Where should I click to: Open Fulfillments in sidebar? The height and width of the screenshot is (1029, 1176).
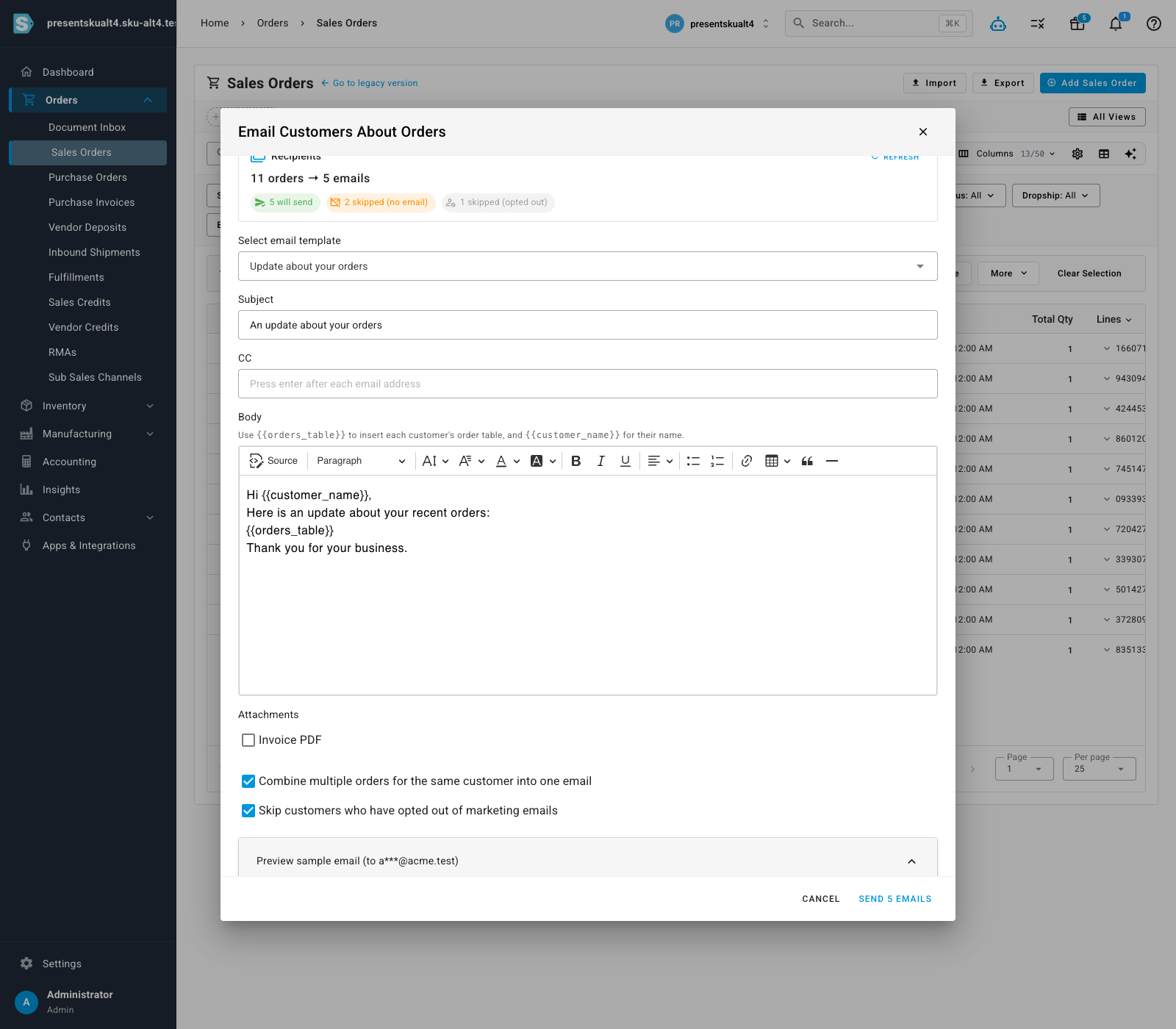[76, 277]
